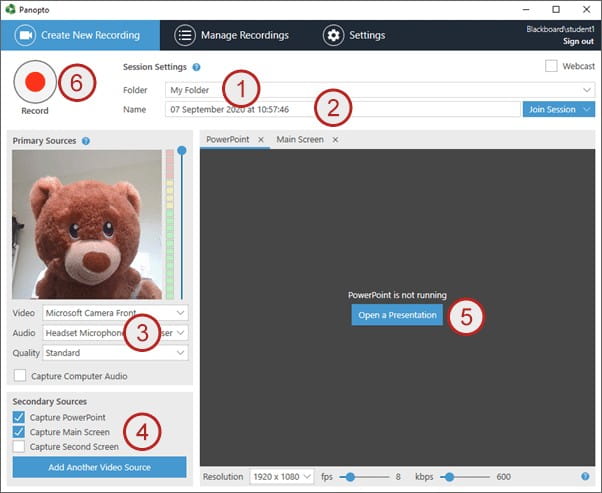Click Sign out
602x493 pixels.
(578, 41)
